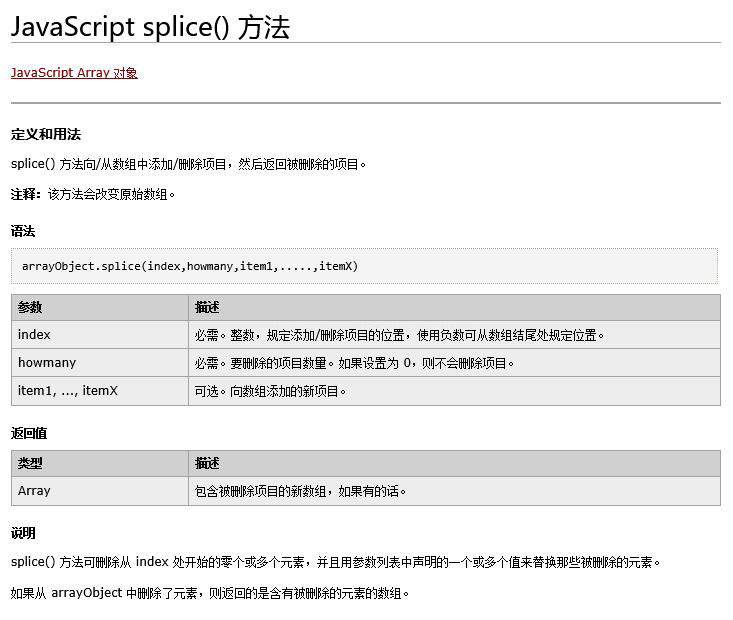
Task: Click the 参数 table column header
Action: (30, 307)
